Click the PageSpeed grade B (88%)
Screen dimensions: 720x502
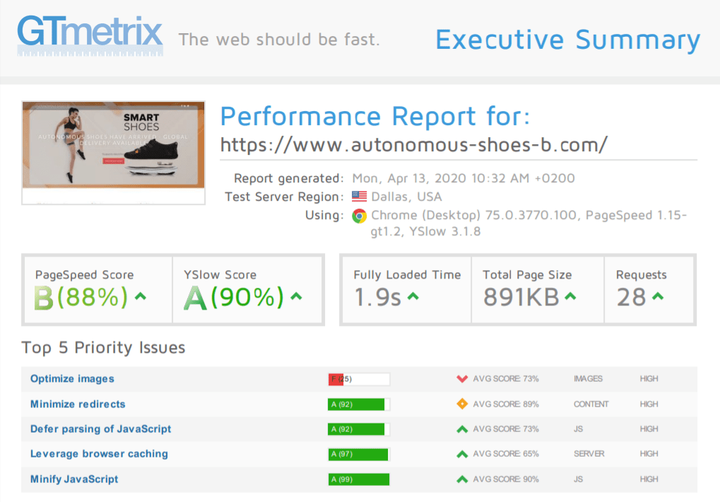(81, 297)
